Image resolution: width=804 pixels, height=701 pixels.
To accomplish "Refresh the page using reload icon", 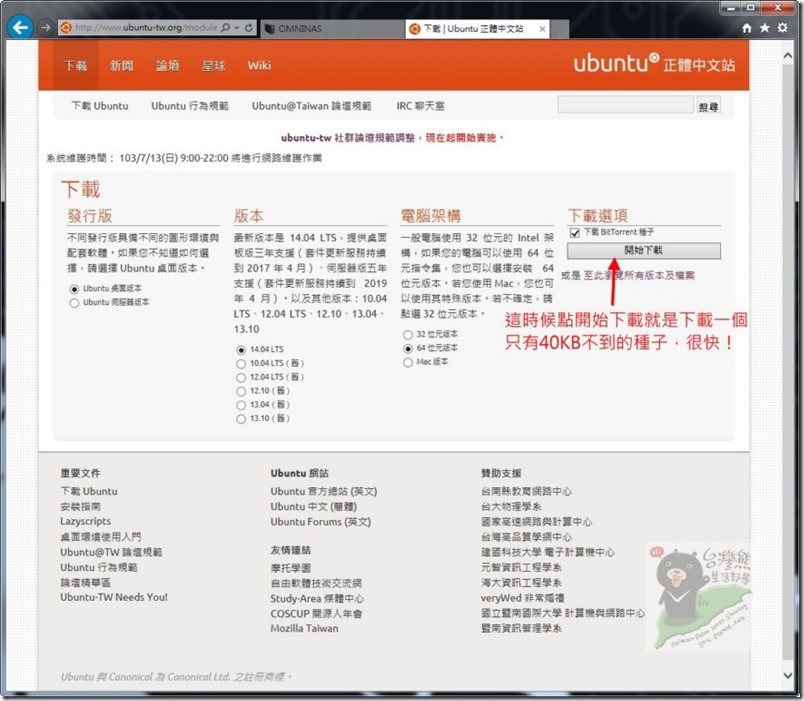I will 249,27.
